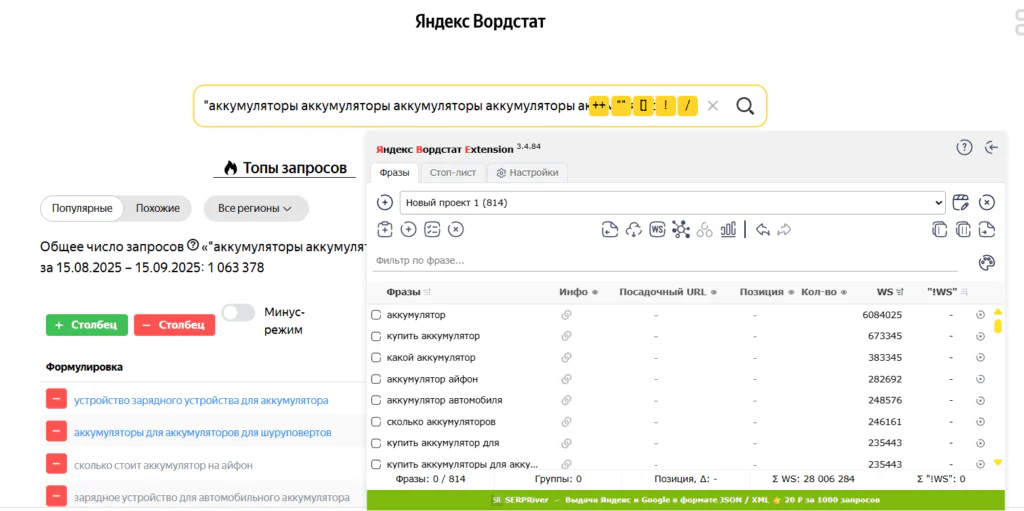1024x511 pixels.
Task: Check the 'аккумулятор автомобиля' phrase checkbox
Action: pyautogui.click(x=376, y=400)
